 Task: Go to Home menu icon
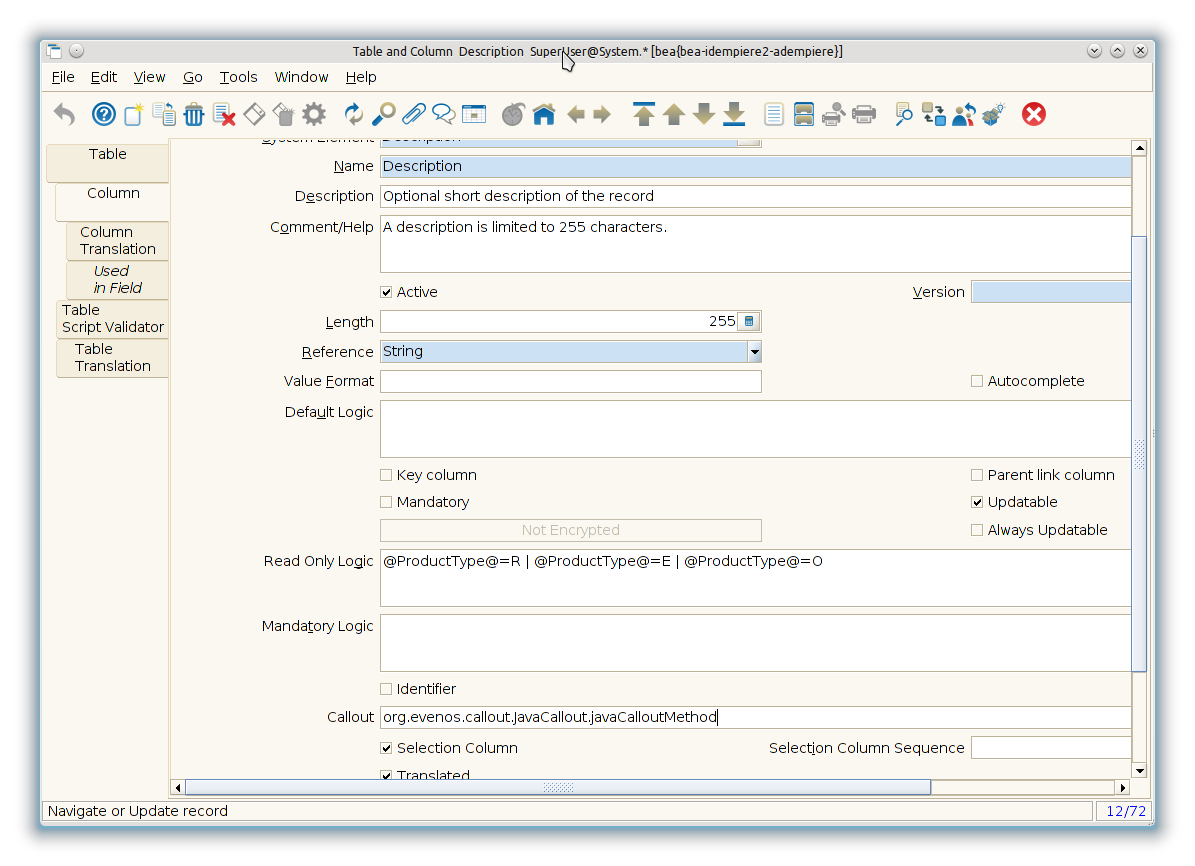click(x=543, y=115)
